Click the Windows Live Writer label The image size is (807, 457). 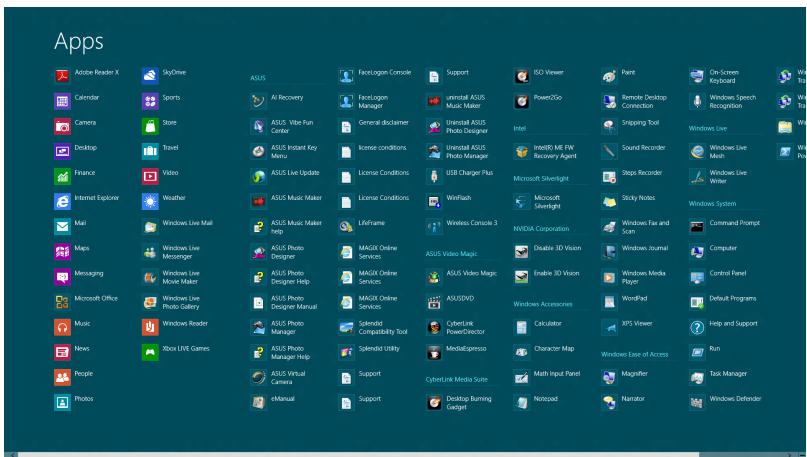[728, 177]
